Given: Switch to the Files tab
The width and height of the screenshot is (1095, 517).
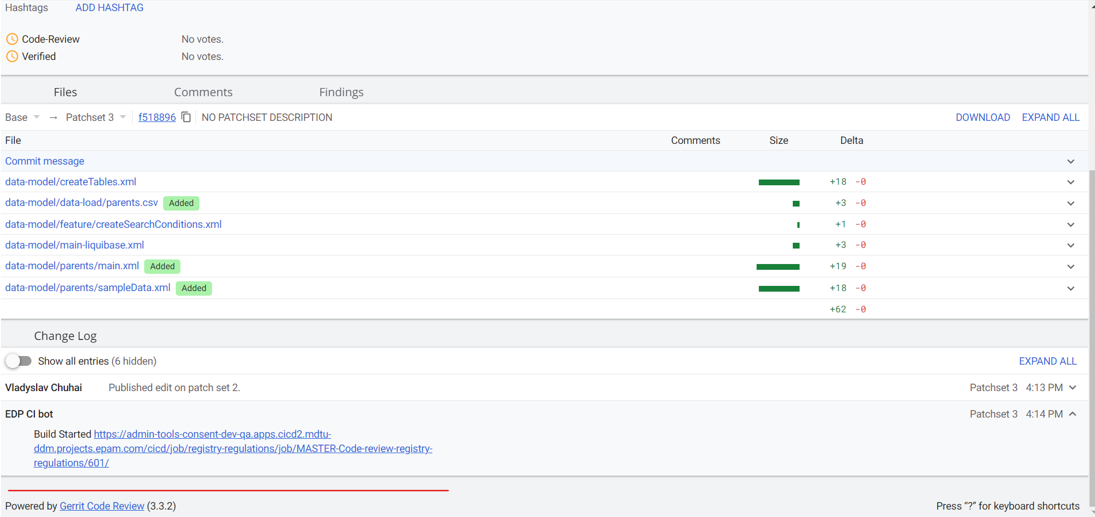Looking at the screenshot, I should tap(66, 92).
